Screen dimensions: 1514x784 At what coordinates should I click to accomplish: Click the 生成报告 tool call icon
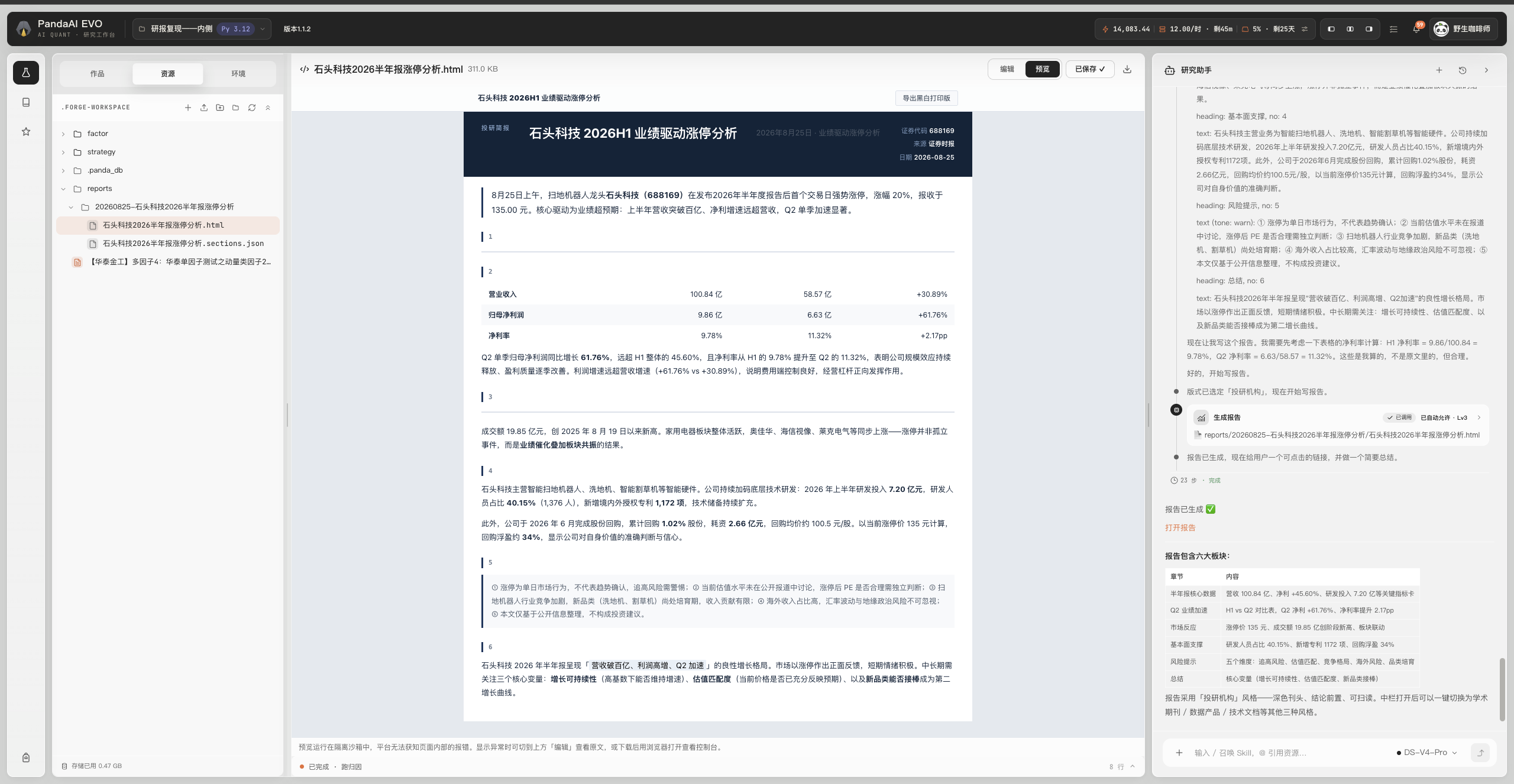(x=1201, y=418)
